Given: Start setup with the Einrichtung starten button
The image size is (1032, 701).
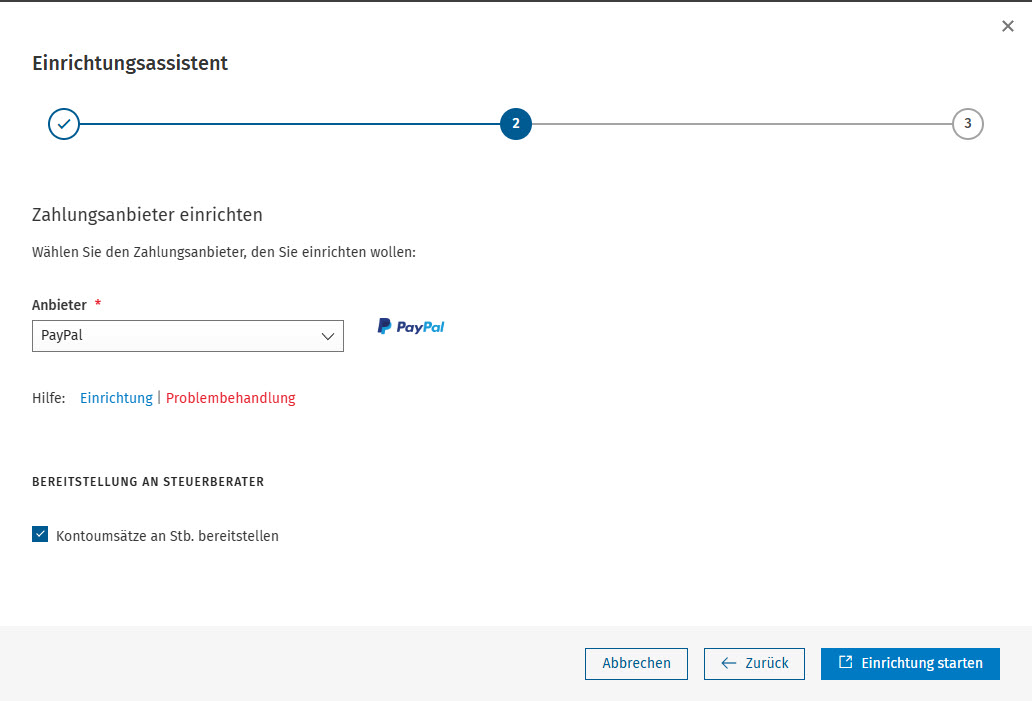Looking at the screenshot, I should 910,663.
